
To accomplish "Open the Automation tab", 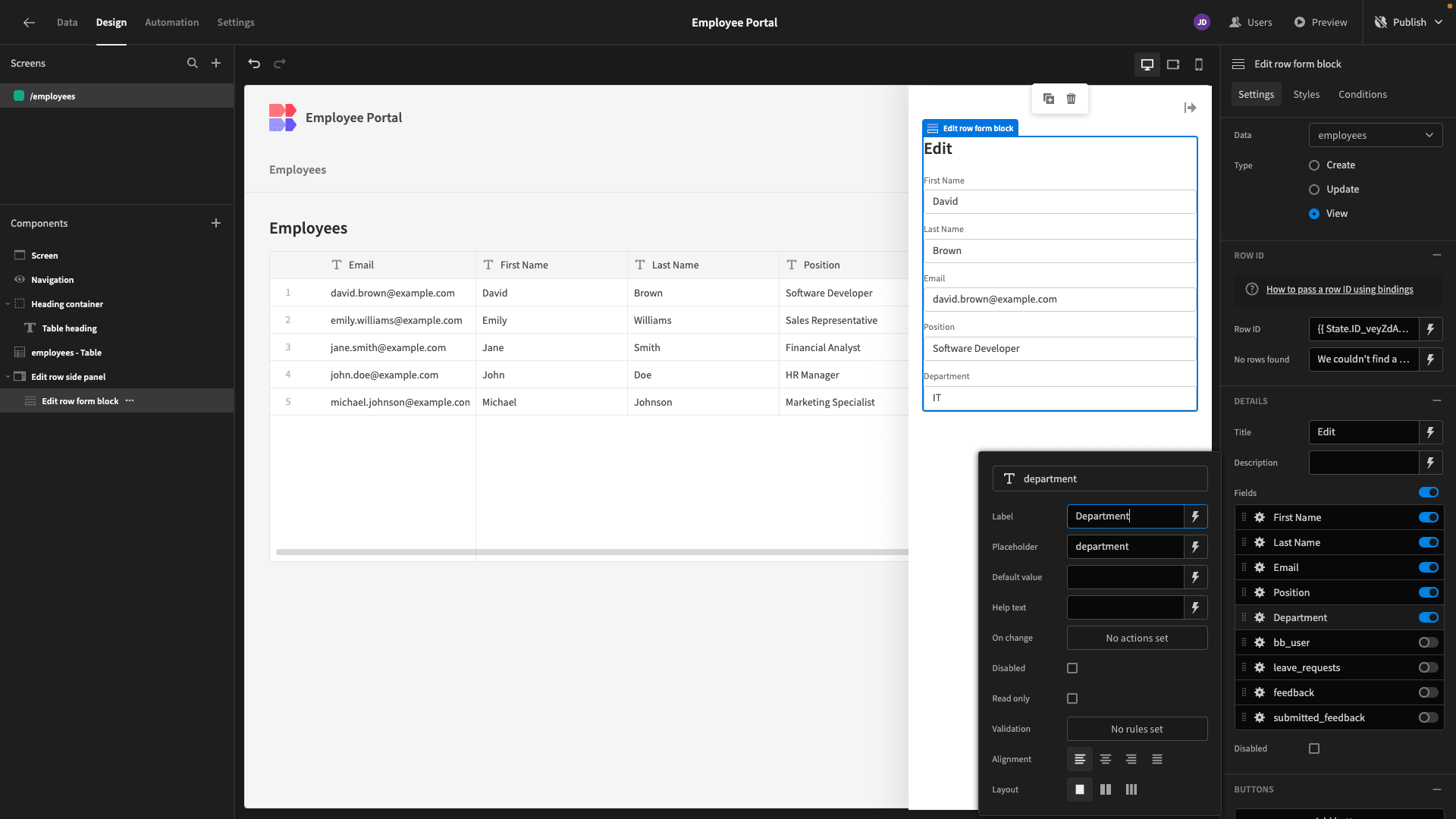I will pyautogui.click(x=172, y=23).
